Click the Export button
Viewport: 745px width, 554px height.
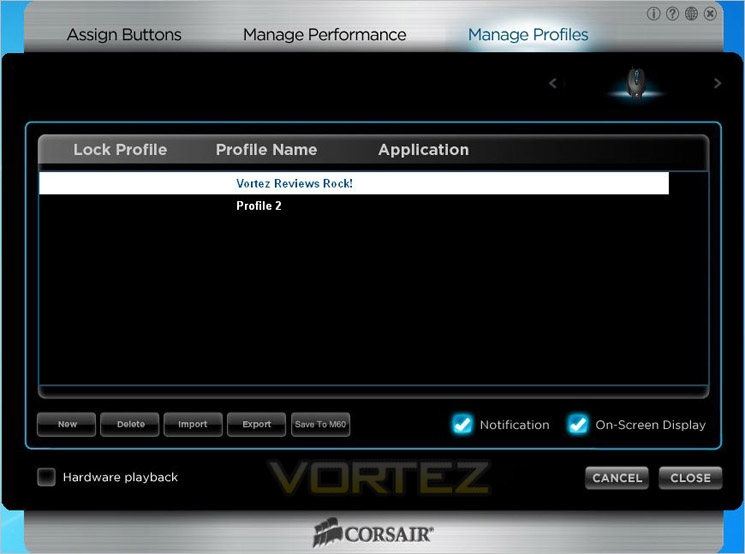click(257, 424)
